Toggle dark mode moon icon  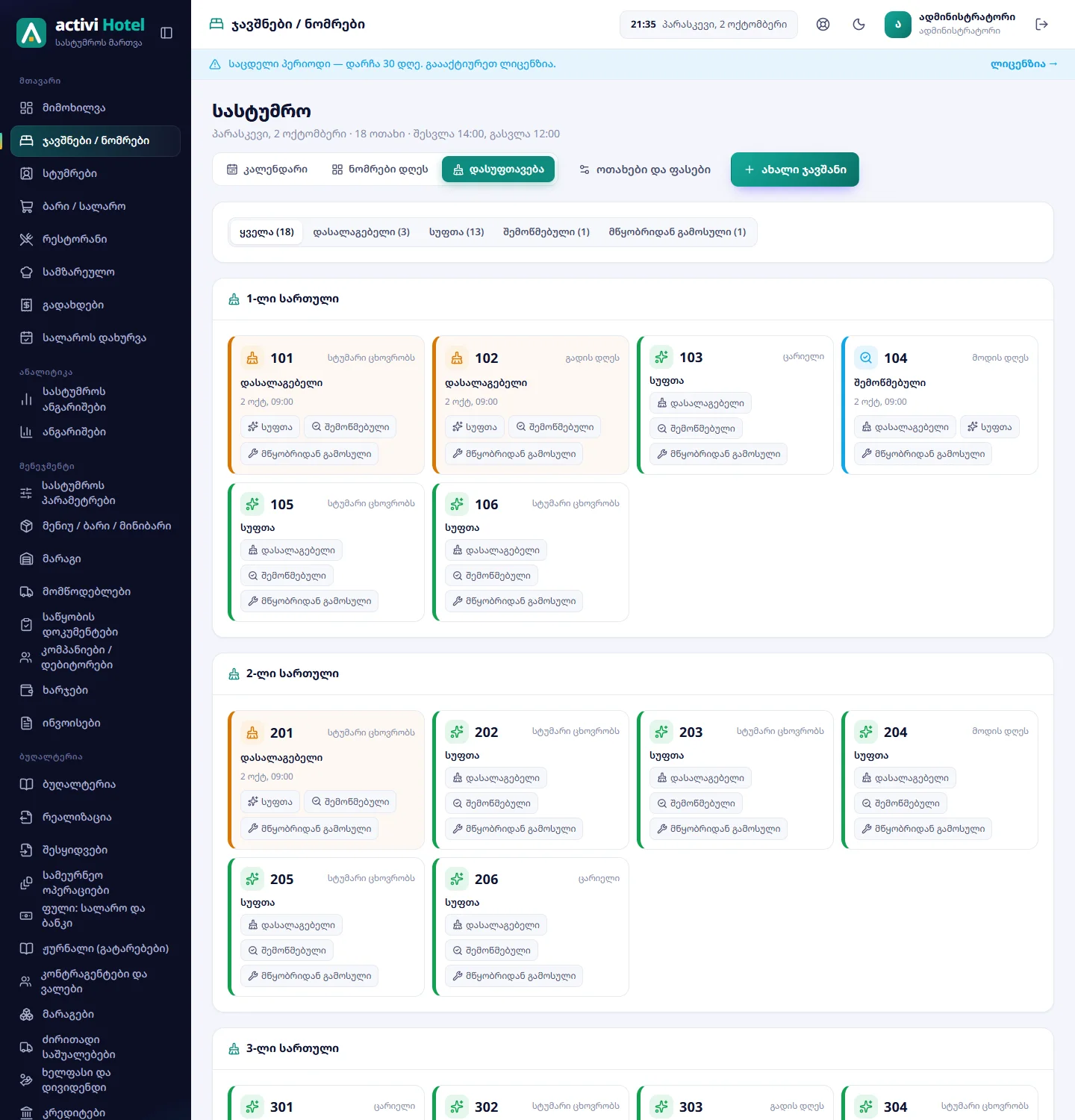[x=859, y=24]
